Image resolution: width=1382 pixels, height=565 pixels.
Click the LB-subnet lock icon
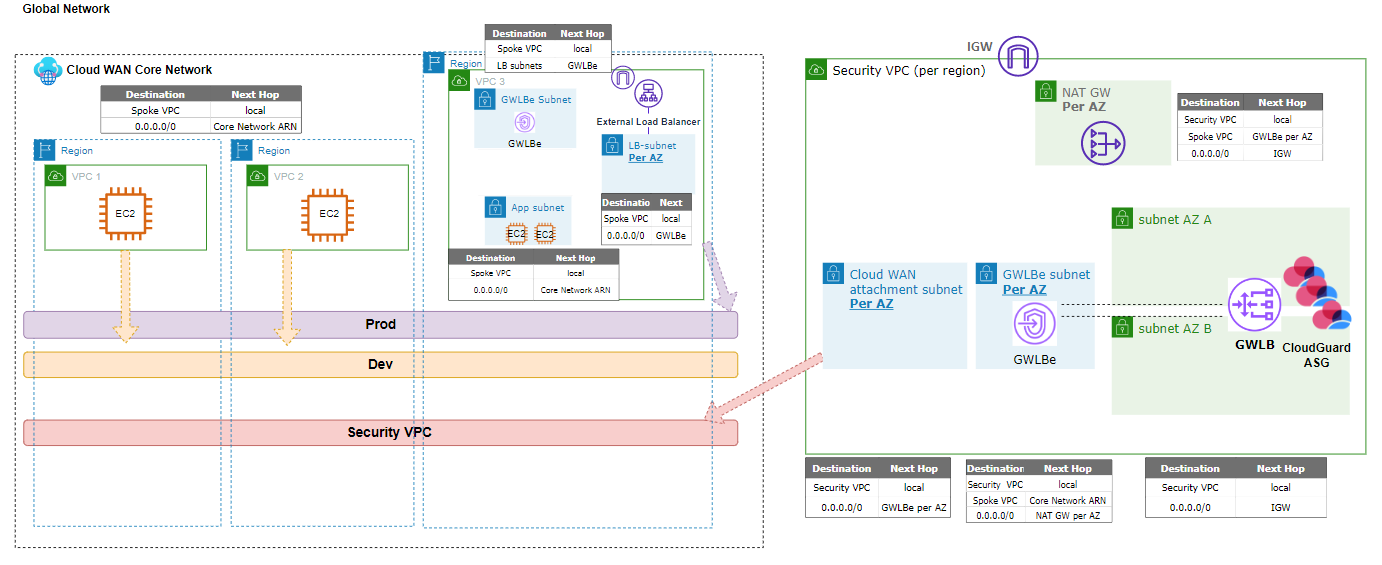pyautogui.click(x=612, y=145)
